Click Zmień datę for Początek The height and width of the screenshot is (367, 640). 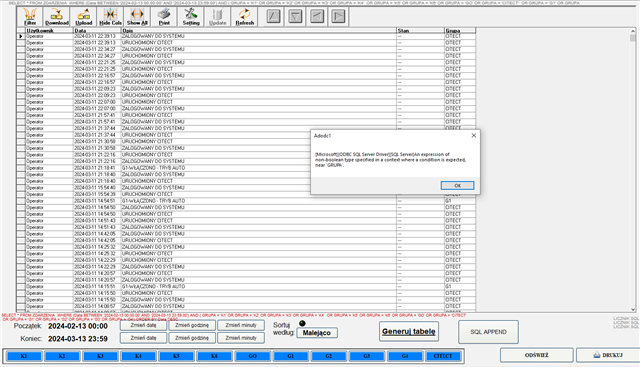pyautogui.click(x=143, y=325)
